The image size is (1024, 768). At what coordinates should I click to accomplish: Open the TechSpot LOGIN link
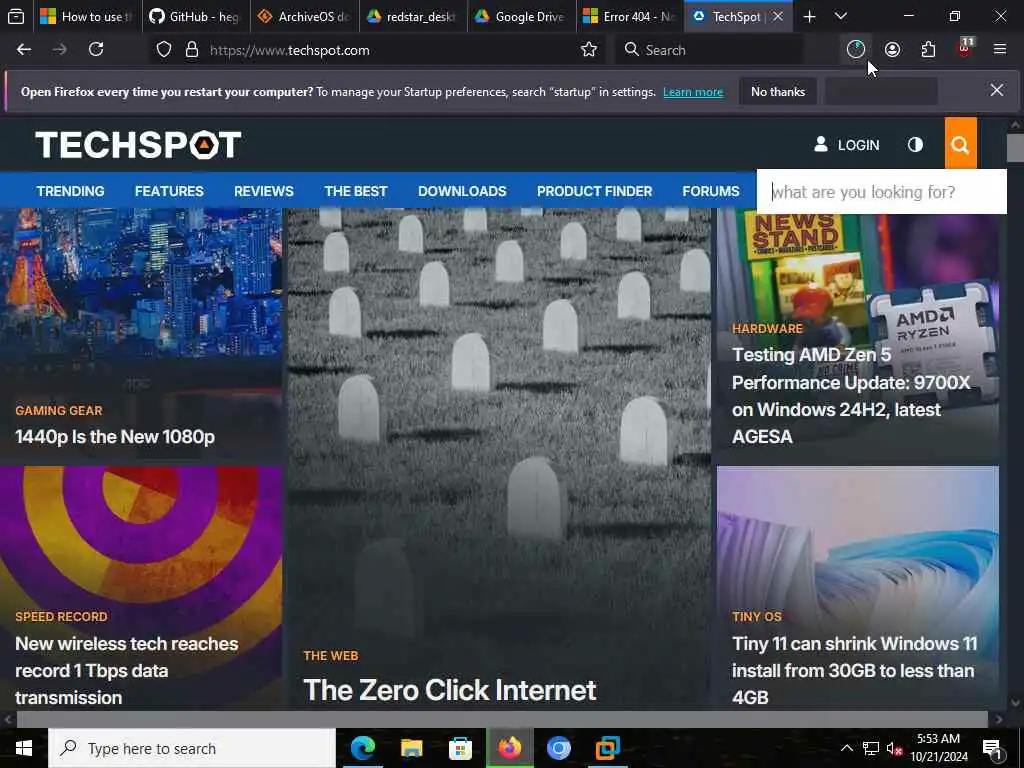(847, 145)
